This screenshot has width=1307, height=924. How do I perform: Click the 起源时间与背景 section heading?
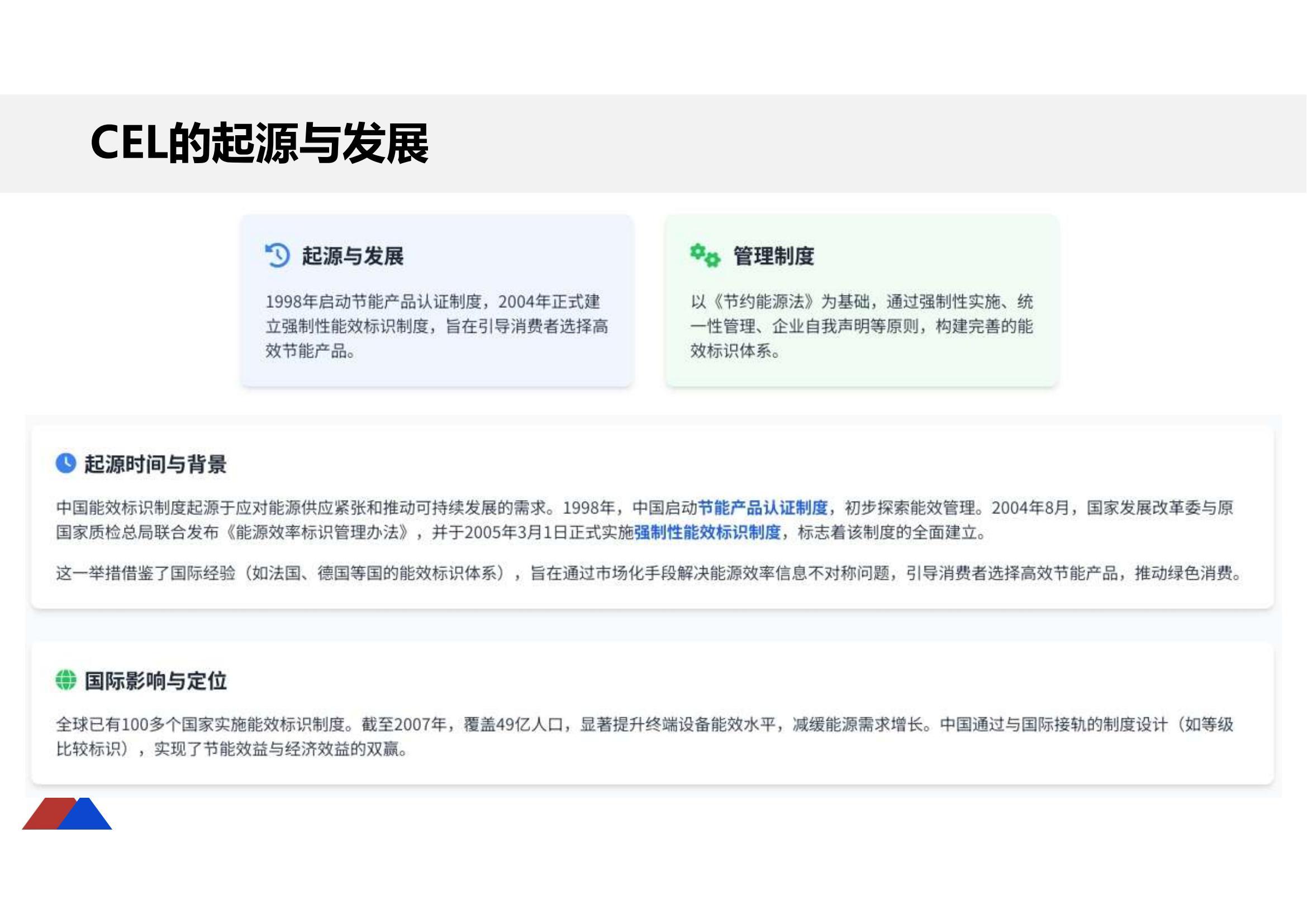[x=155, y=464]
